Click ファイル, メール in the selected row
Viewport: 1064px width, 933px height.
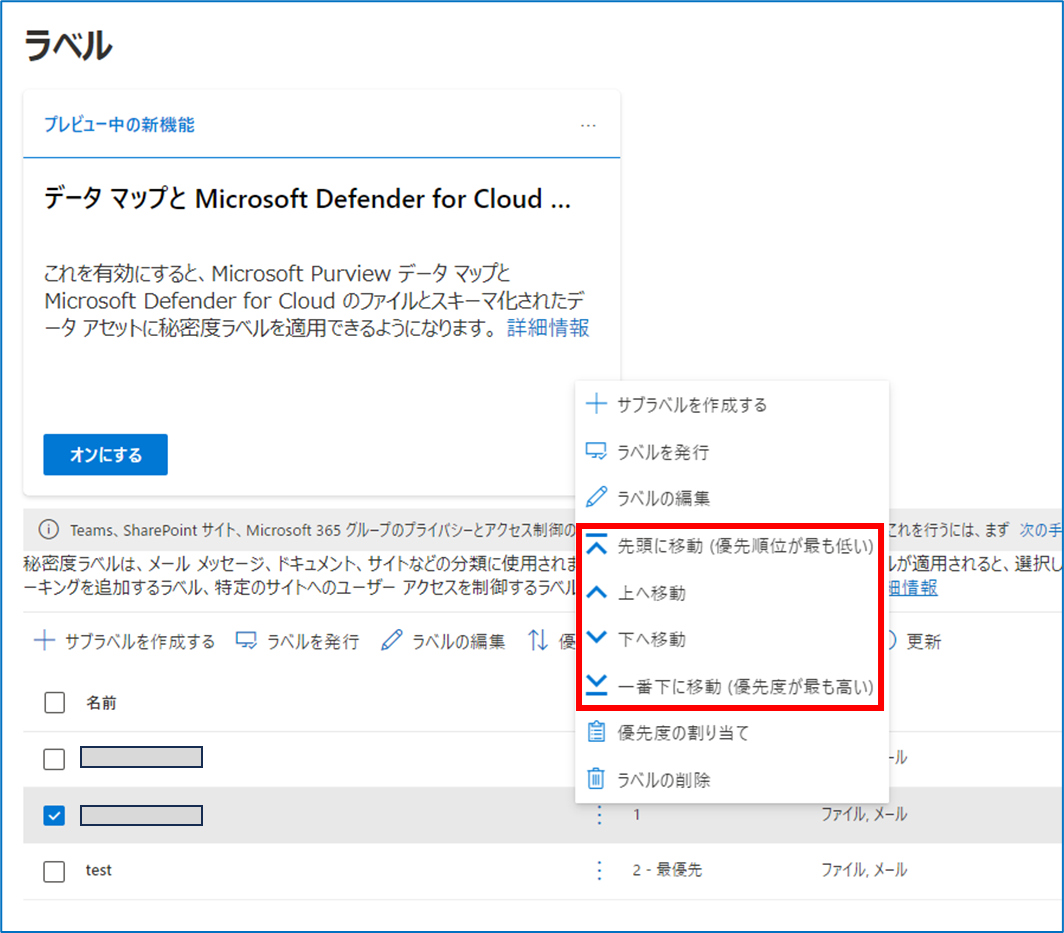tap(864, 814)
